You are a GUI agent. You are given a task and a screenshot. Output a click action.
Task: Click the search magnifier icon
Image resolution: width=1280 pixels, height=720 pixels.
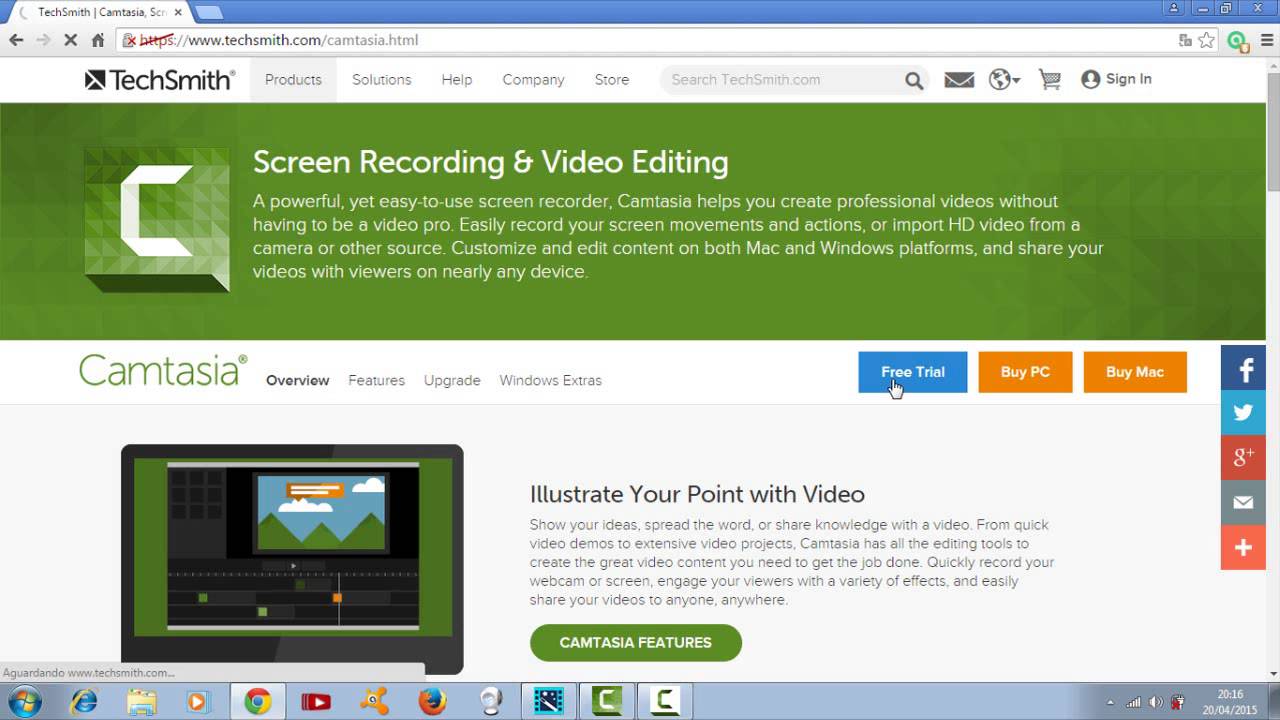pos(914,80)
